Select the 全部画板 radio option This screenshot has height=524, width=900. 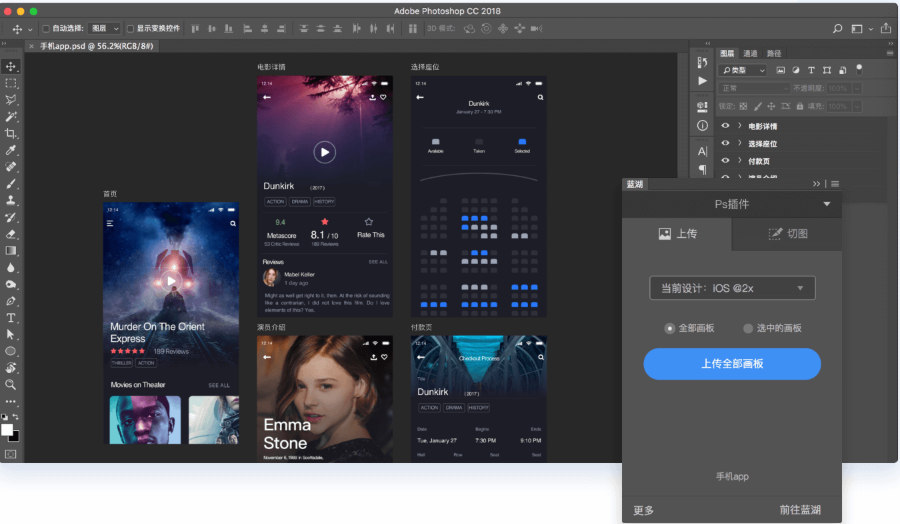(x=669, y=328)
